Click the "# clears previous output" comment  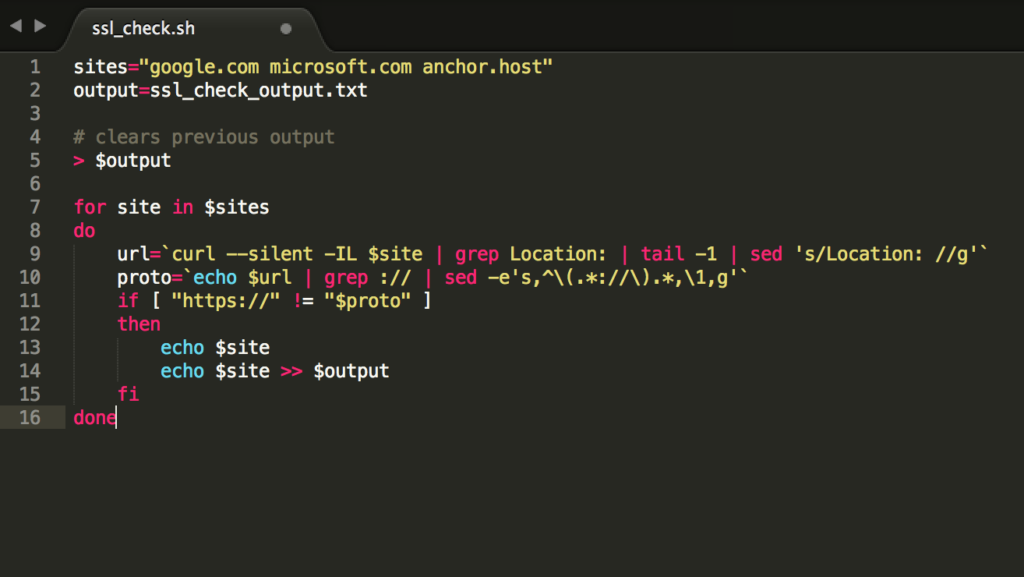(x=204, y=137)
